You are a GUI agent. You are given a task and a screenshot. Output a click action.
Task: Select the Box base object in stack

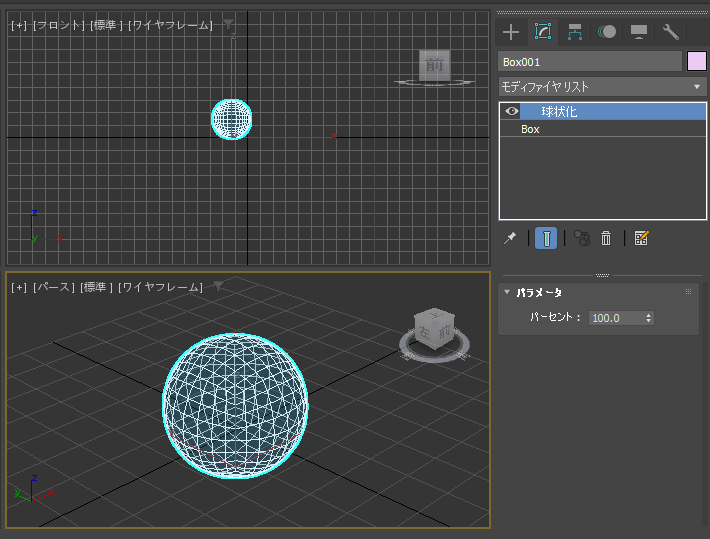tap(603, 129)
